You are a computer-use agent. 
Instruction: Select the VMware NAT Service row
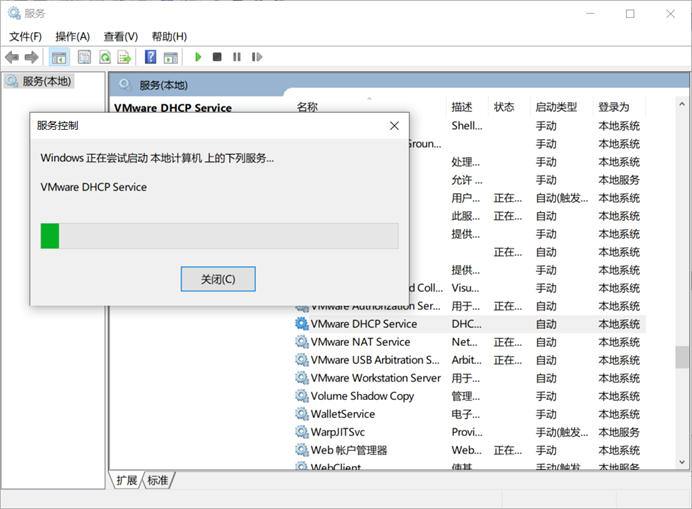470,342
